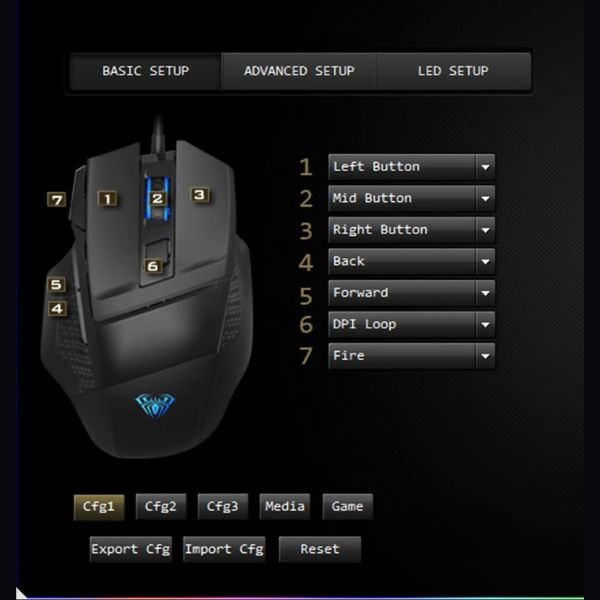This screenshot has height=600, width=600.
Task: Click the number 6 DPI button marker
Action: (x=153, y=266)
